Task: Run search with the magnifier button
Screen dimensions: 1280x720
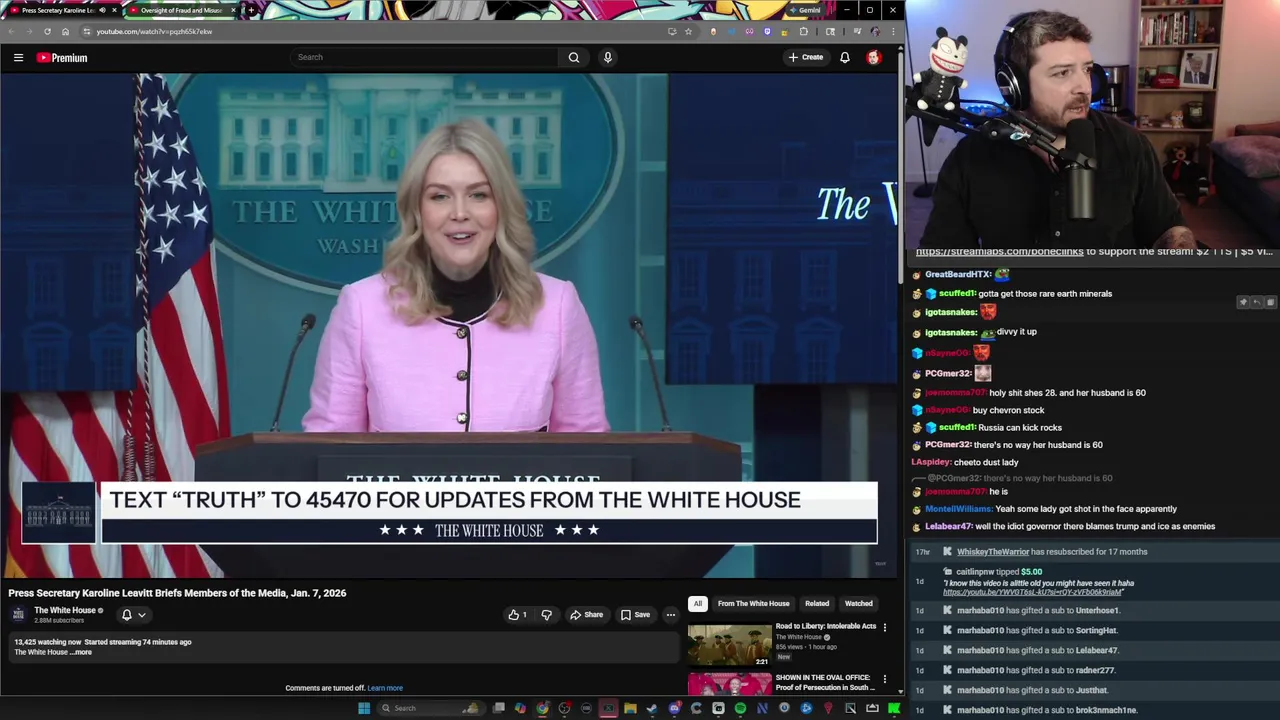Action: click(574, 57)
